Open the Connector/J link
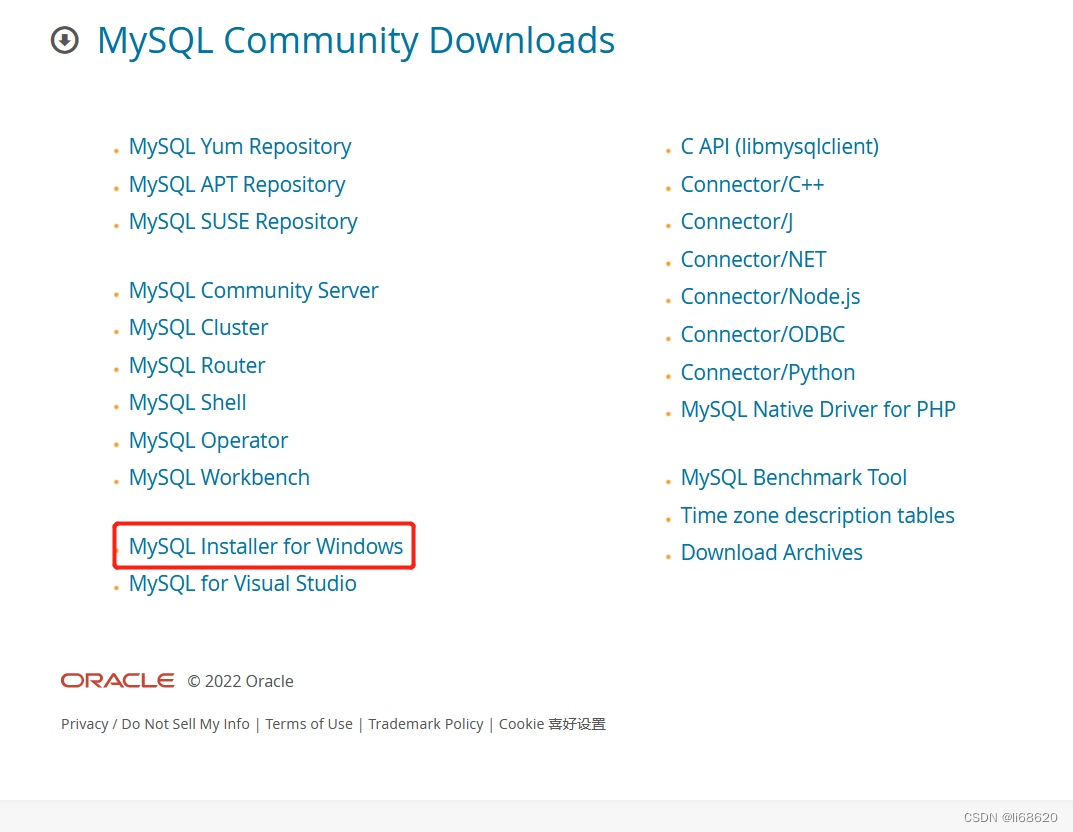This screenshot has width=1073, height=832. tap(736, 222)
